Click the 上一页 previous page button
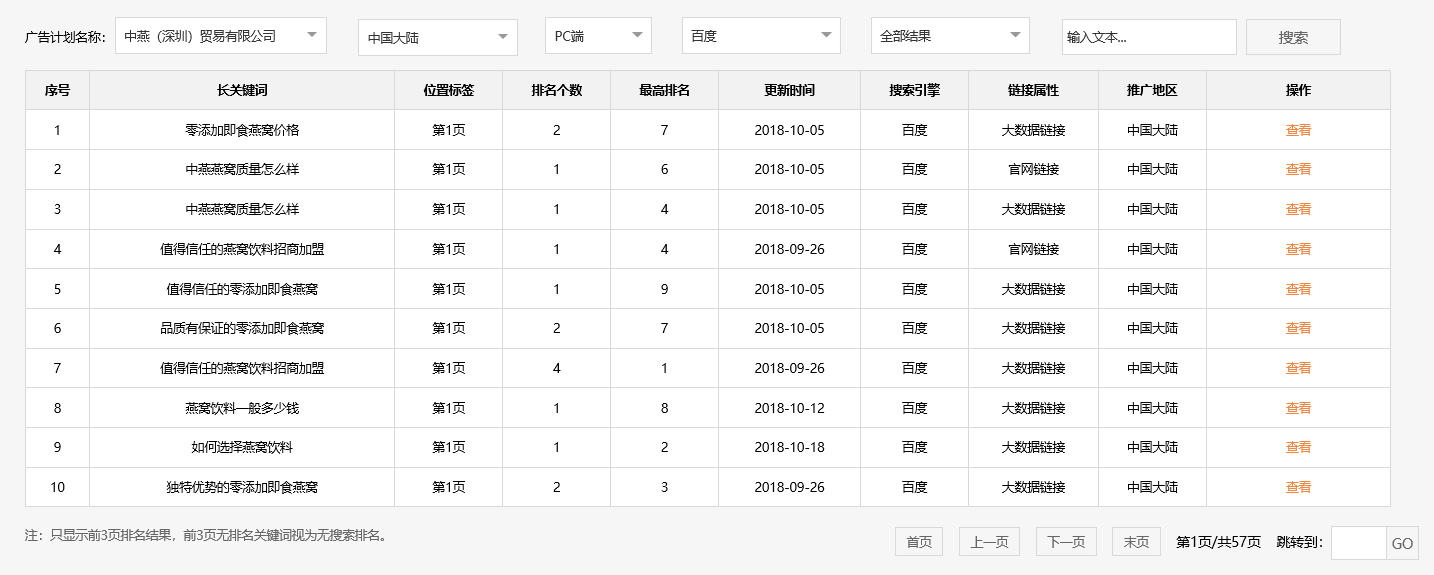This screenshot has height=575, width=1434. [x=989, y=542]
